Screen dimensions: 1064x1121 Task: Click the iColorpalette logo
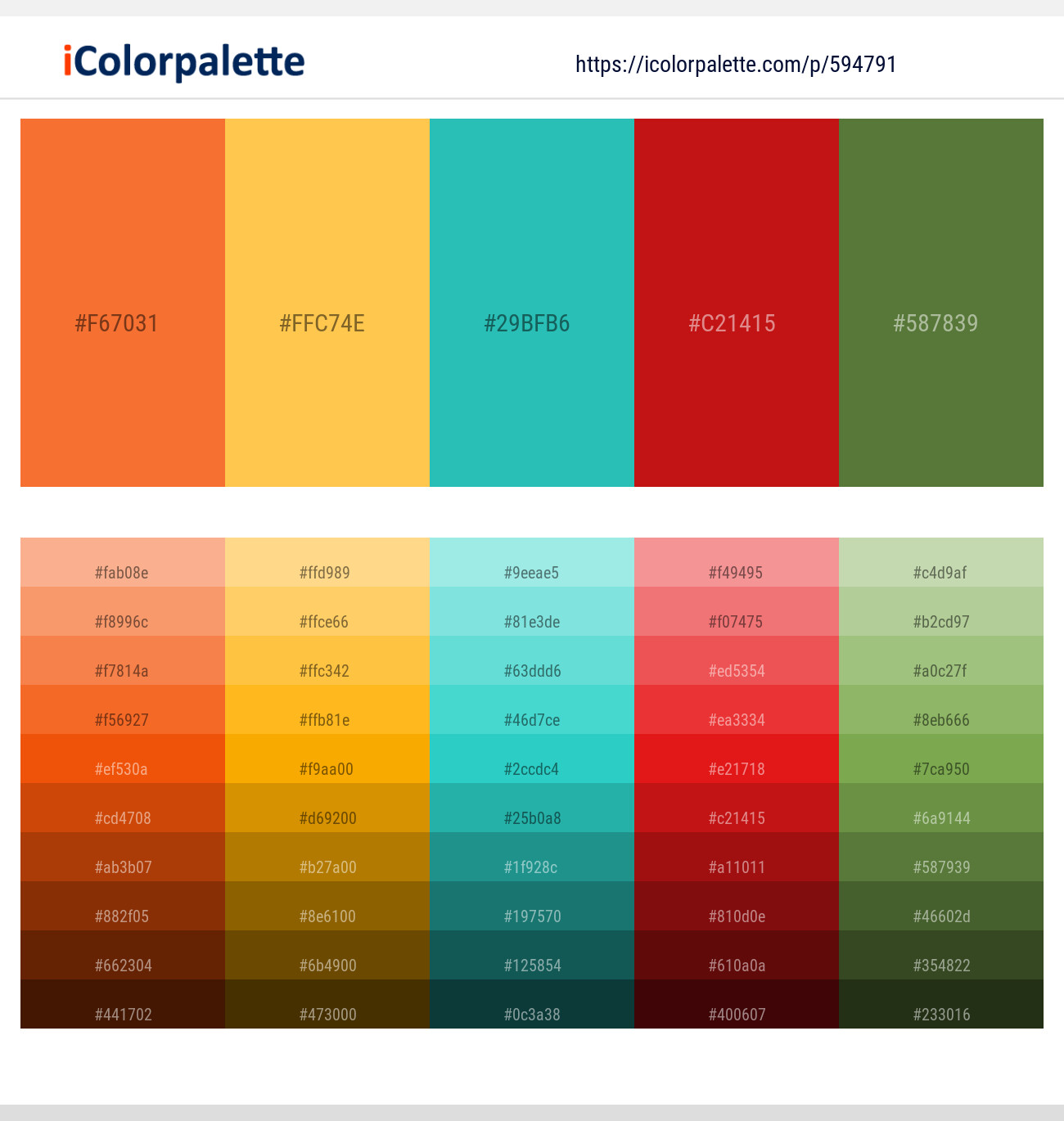(184, 62)
